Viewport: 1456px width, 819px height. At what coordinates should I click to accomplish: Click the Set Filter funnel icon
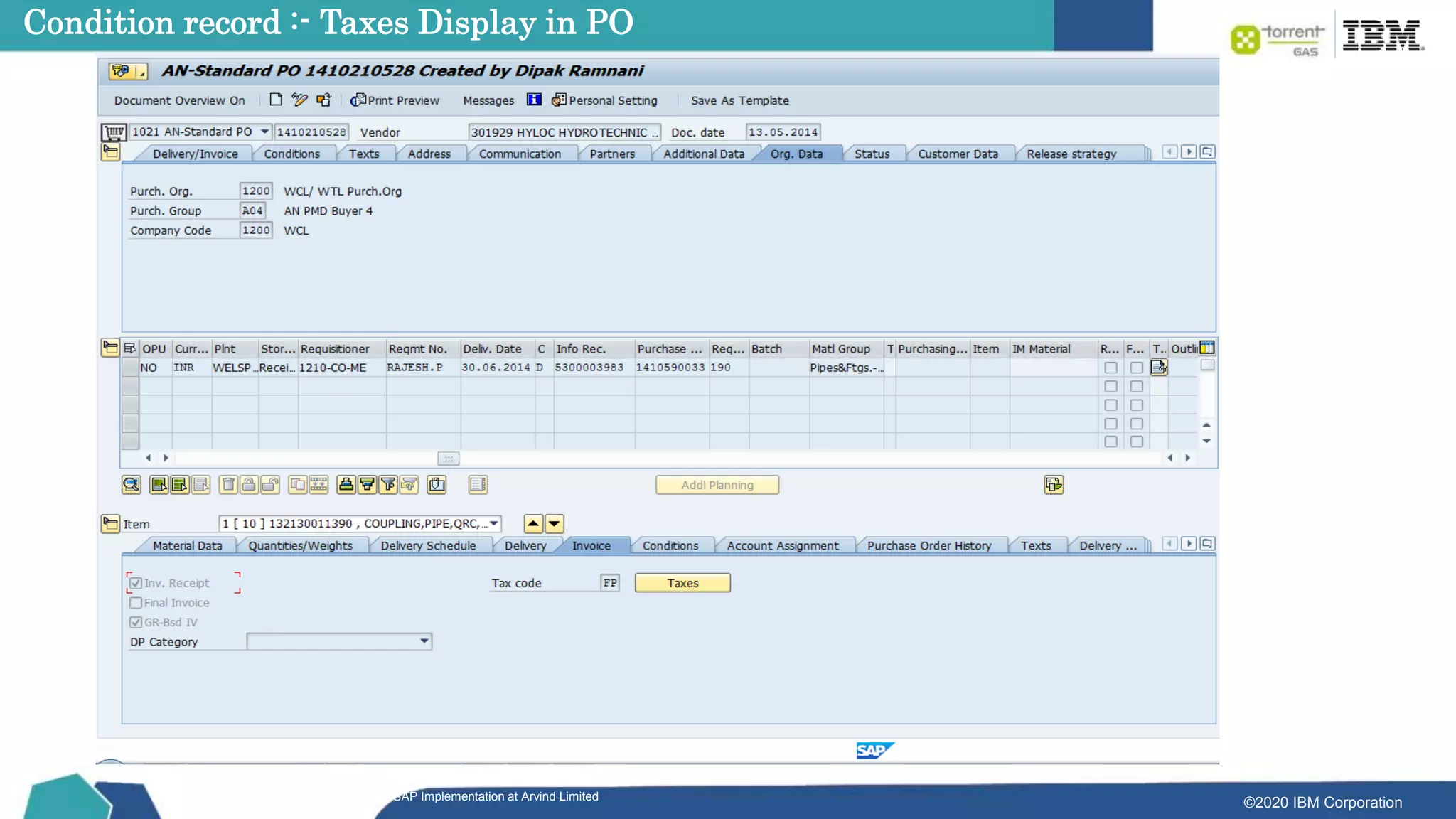tap(388, 485)
